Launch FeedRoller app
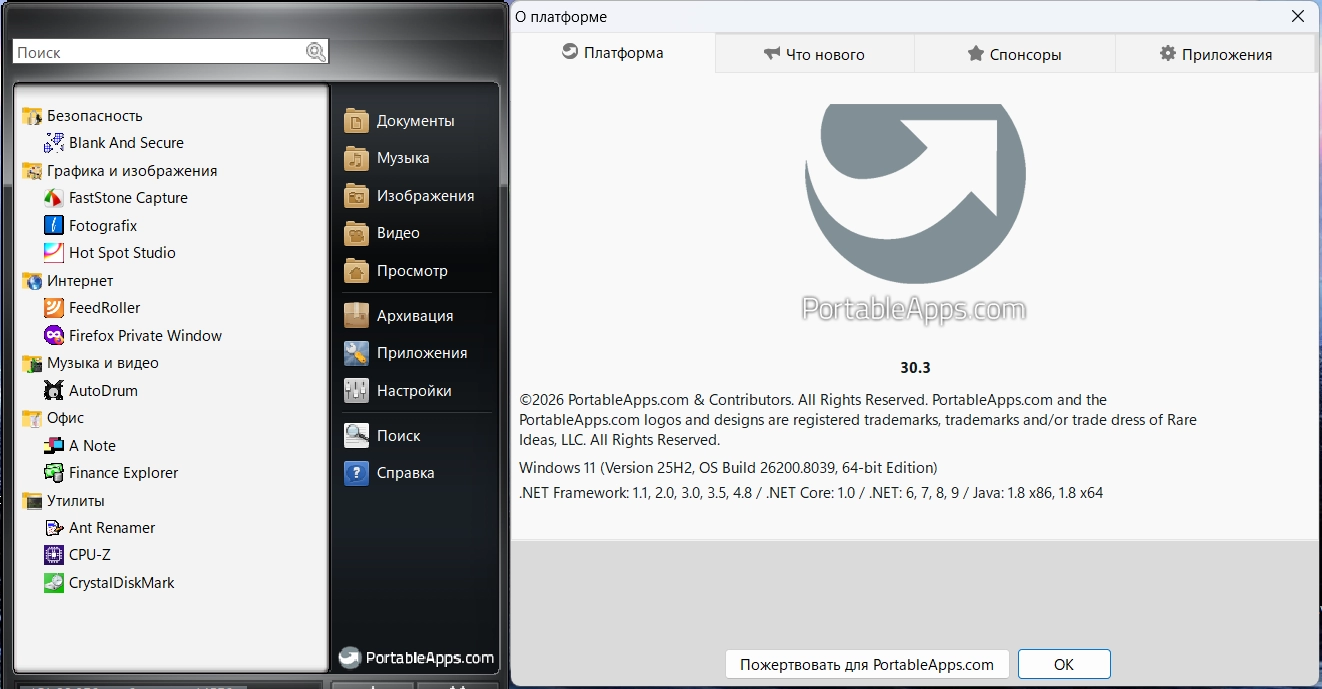The height and width of the screenshot is (689, 1322). click(x=92, y=308)
